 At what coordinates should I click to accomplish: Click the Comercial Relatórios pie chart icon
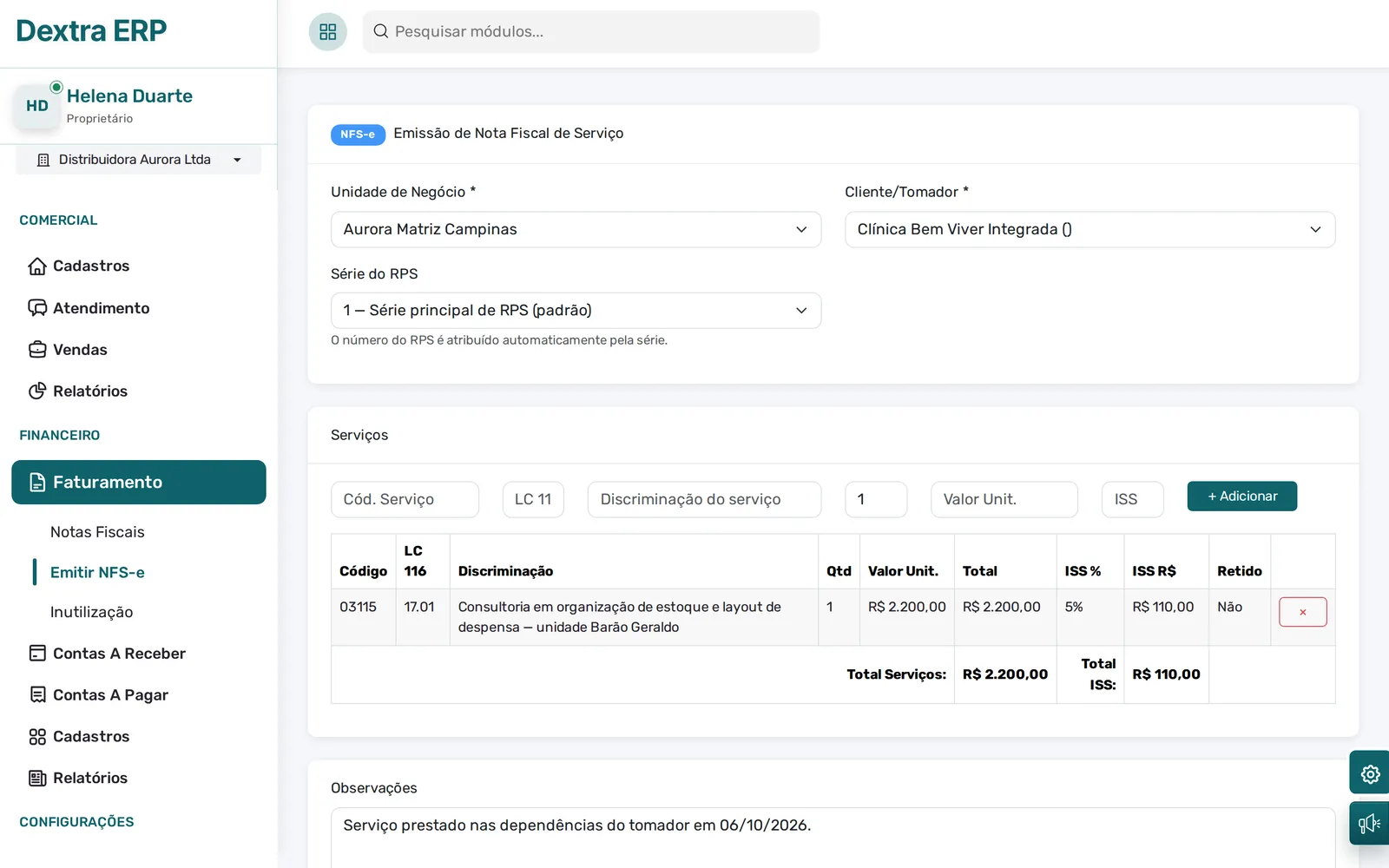point(37,391)
